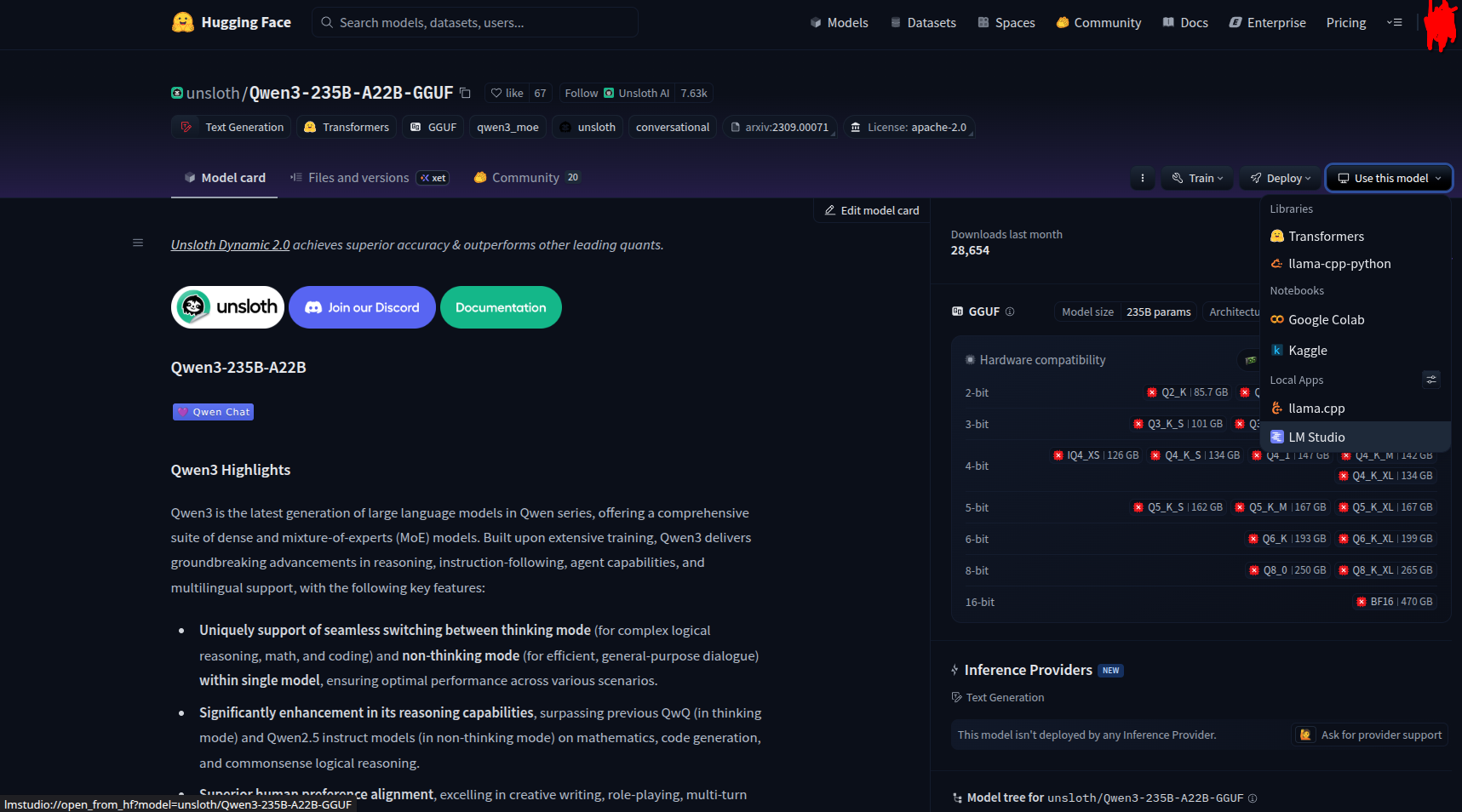Open the navigation overflow menu icon
Viewport: 1462px width, 812px height.
point(1394,22)
